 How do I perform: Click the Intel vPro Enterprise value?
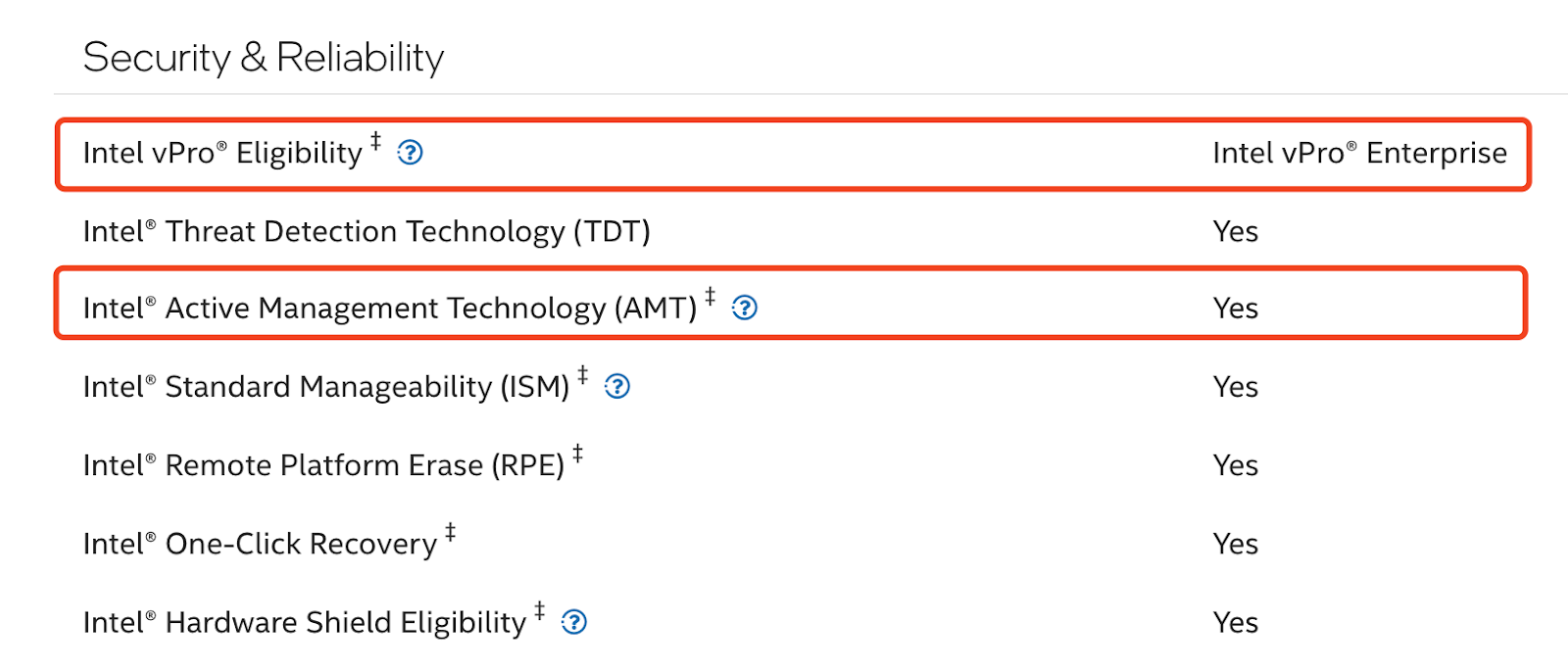(1359, 154)
